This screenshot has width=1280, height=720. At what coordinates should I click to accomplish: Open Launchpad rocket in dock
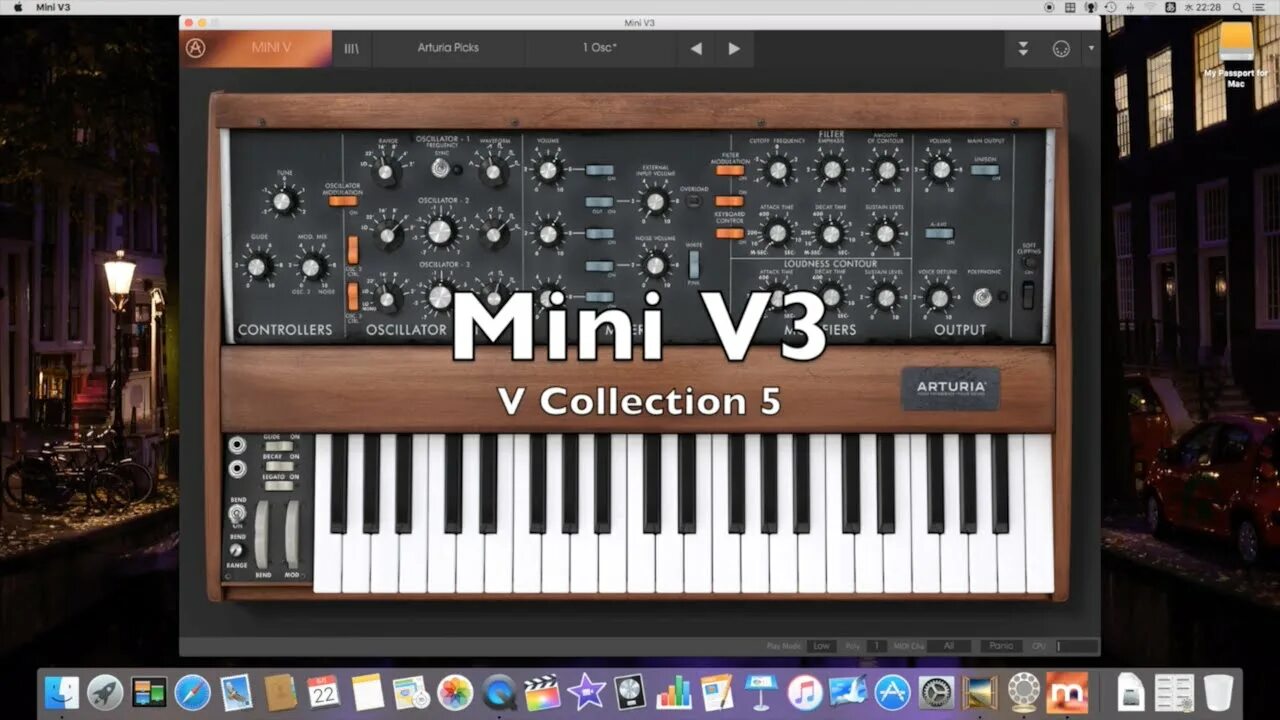click(105, 692)
